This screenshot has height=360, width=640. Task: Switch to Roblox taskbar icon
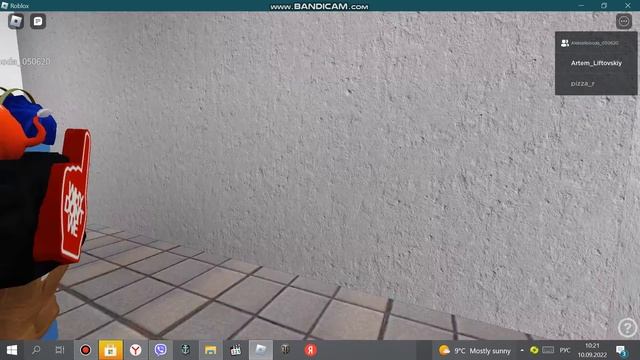(260, 350)
